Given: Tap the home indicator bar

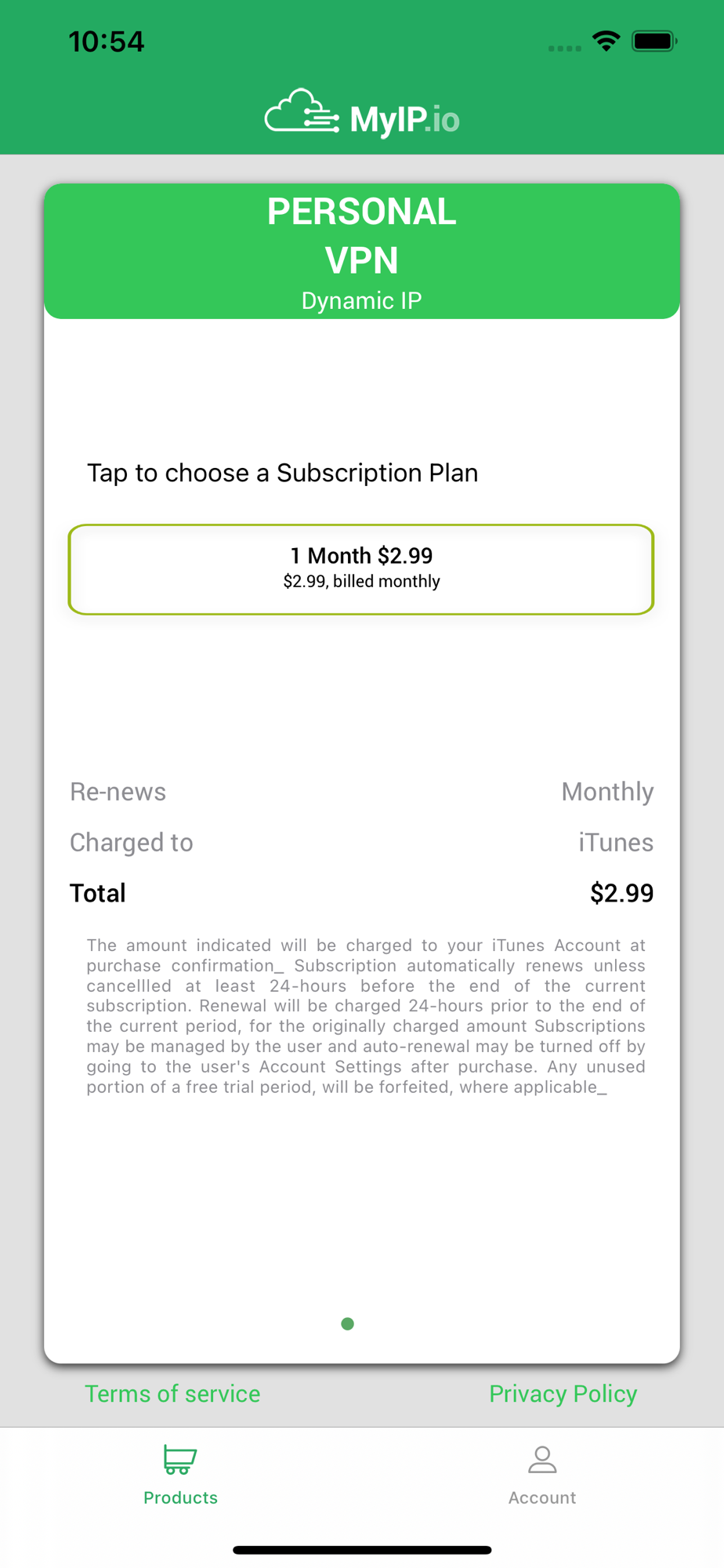Looking at the screenshot, I should pyautogui.click(x=362, y=1550).
